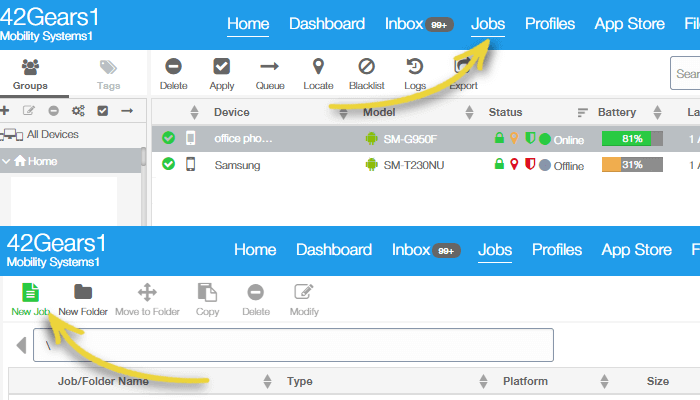Click model SM-T230NU cell
The width and height of the screenshot is (700, 400).
coord(414,165)
